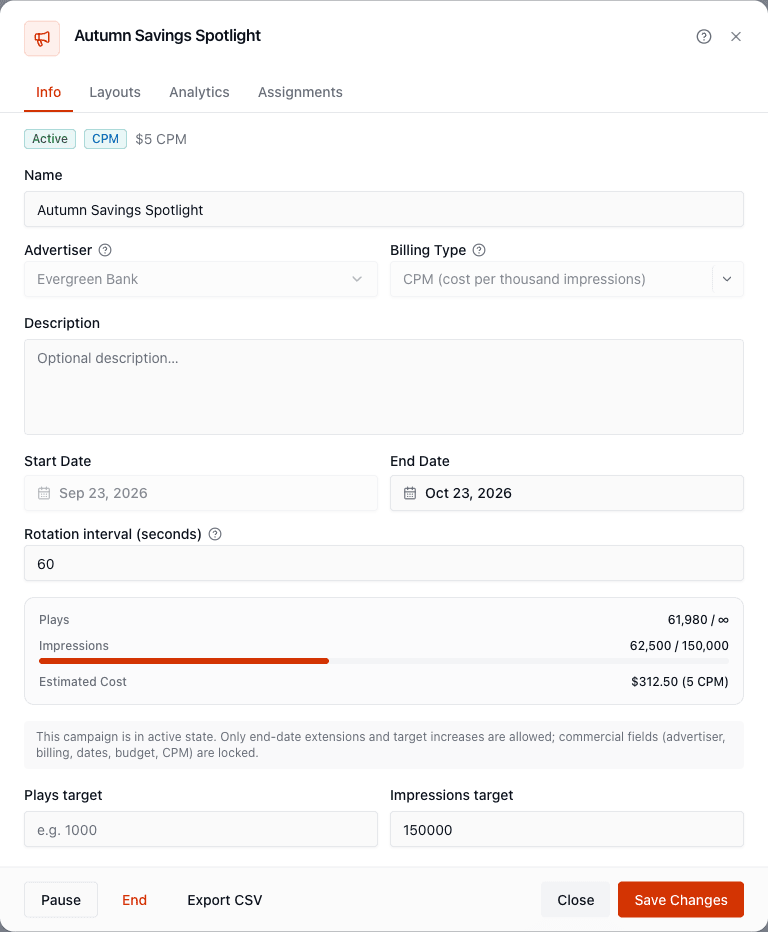This screenshot has height=932, width=768.
Task: Click the plays value 61,980 / ∞
Action: (x=698, y=620)
